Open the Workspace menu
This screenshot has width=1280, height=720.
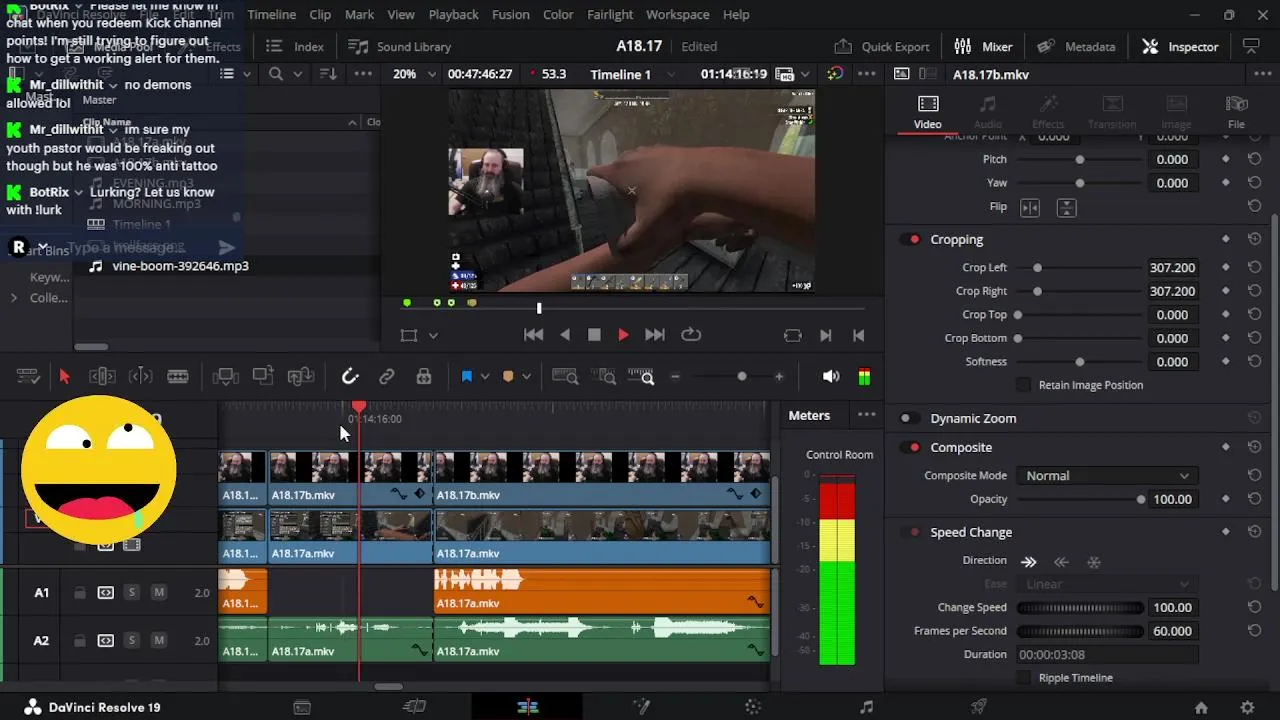(678, 15)
